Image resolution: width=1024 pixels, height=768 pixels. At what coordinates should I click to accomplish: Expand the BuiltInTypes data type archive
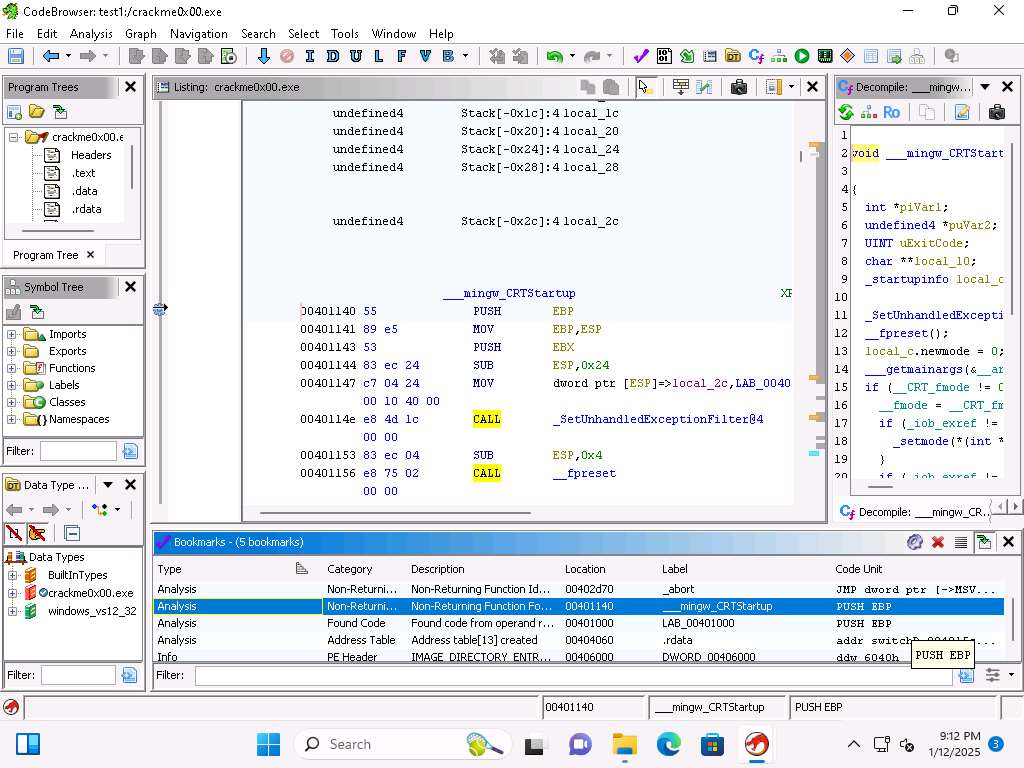[x=12, y=575]
